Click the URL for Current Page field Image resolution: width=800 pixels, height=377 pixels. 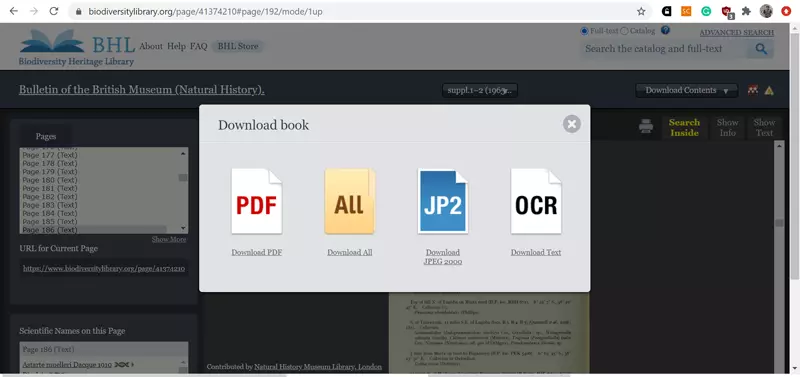[x=104, y=268]
